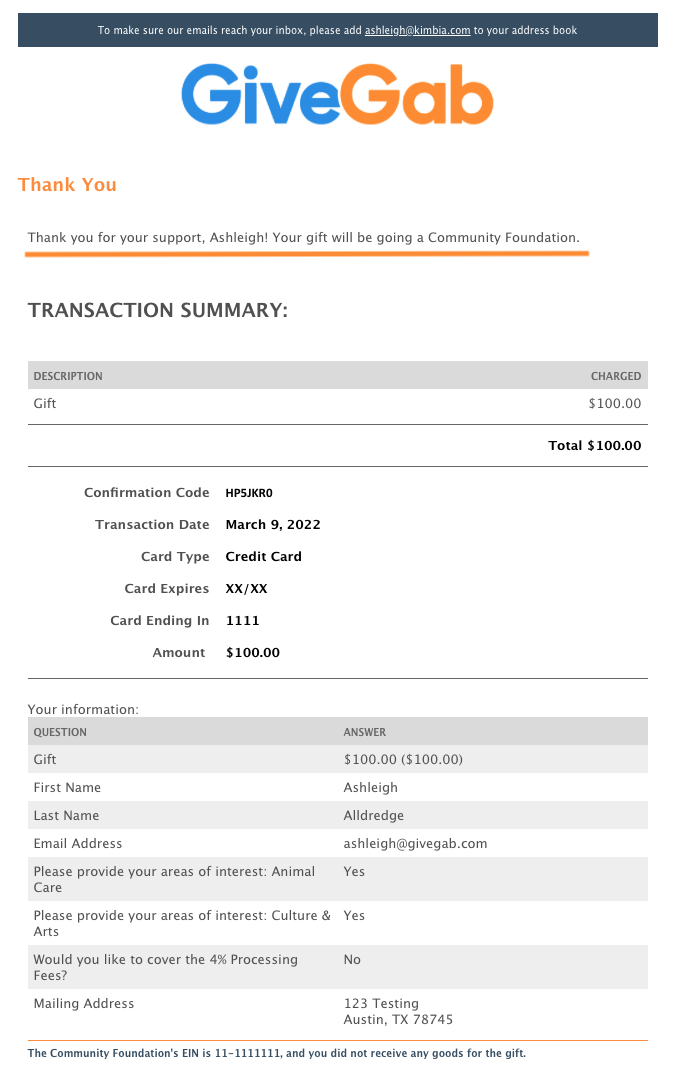This screenshot has width=678, height=1084.
Task: Click the Description column header
Action: pos(68,376)
